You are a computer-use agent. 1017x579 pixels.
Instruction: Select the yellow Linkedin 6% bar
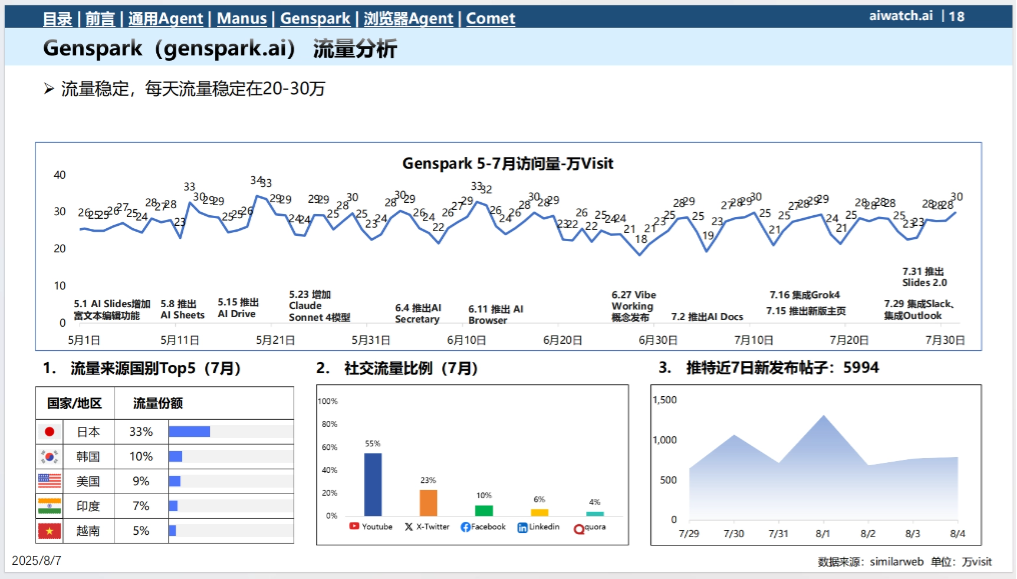tap(540, 512)
